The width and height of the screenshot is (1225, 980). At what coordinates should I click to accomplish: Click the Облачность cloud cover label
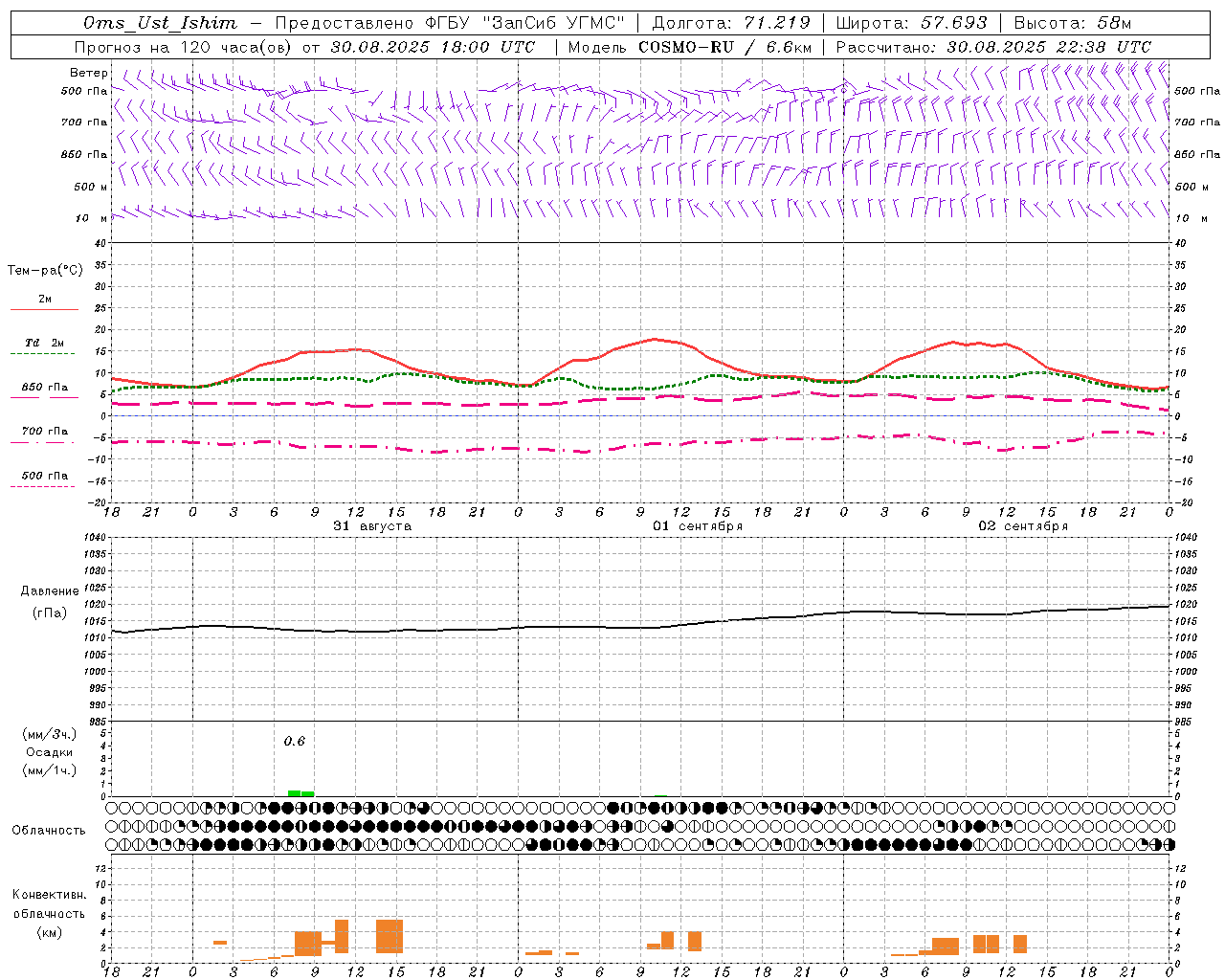[x=49, y=831]
